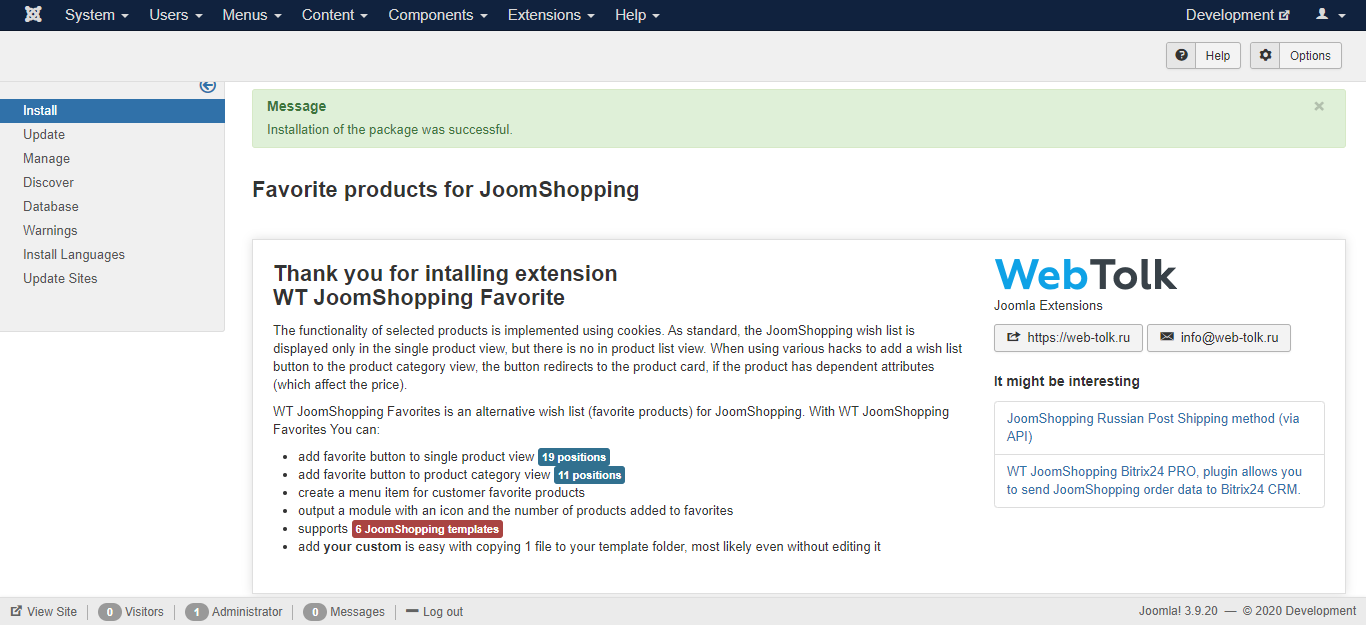The width and height of the screenshot is (1366, 625).
Task: Open the Development site link at top right
Action: point(1237,15)
